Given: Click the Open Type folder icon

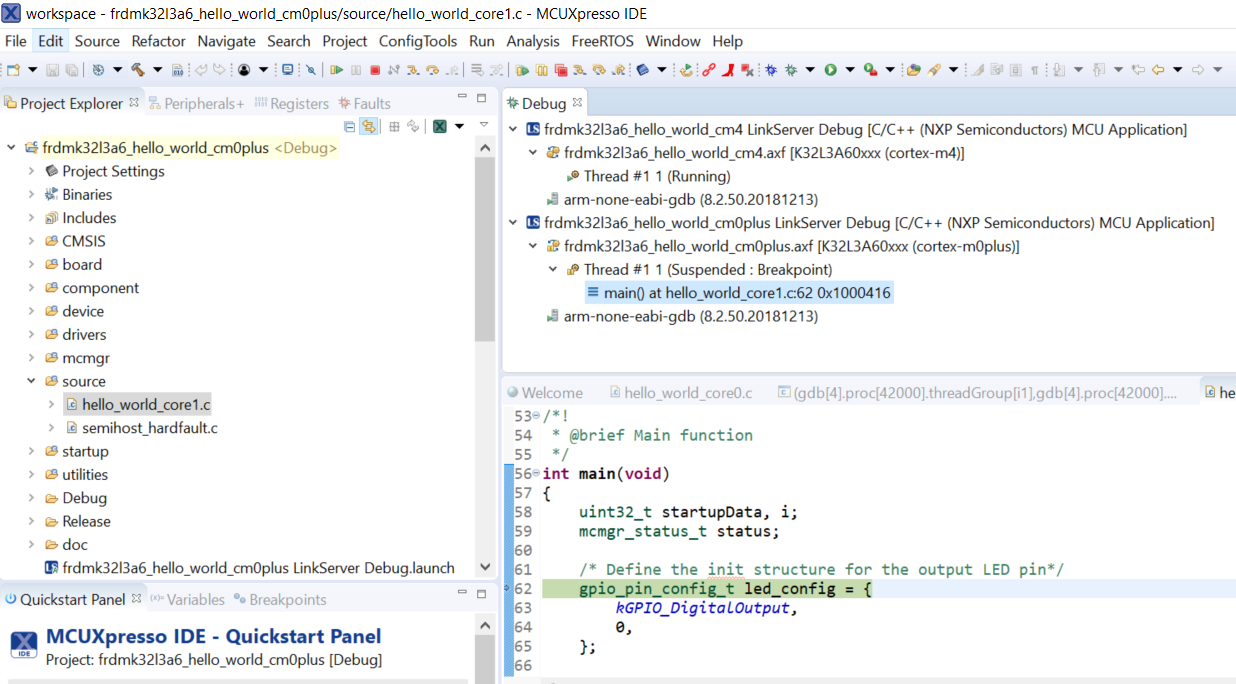Looking at the screenshot, I should tap(913, 70).
